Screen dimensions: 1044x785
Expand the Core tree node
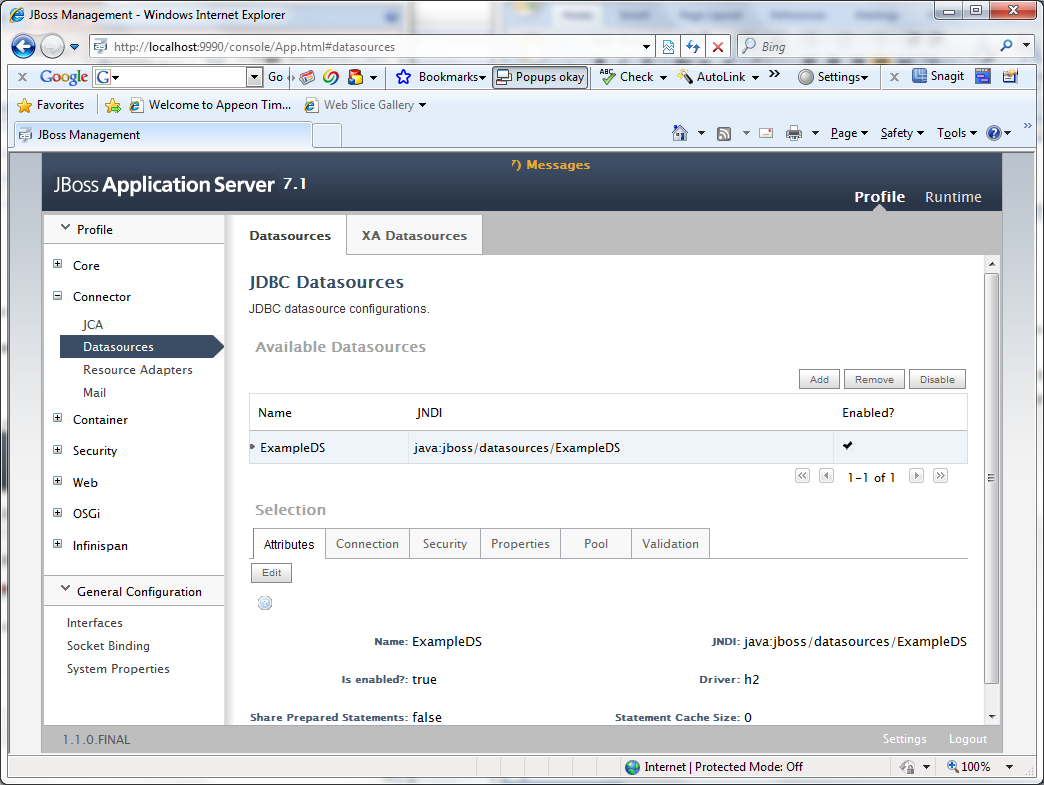[x=57, y=264]
